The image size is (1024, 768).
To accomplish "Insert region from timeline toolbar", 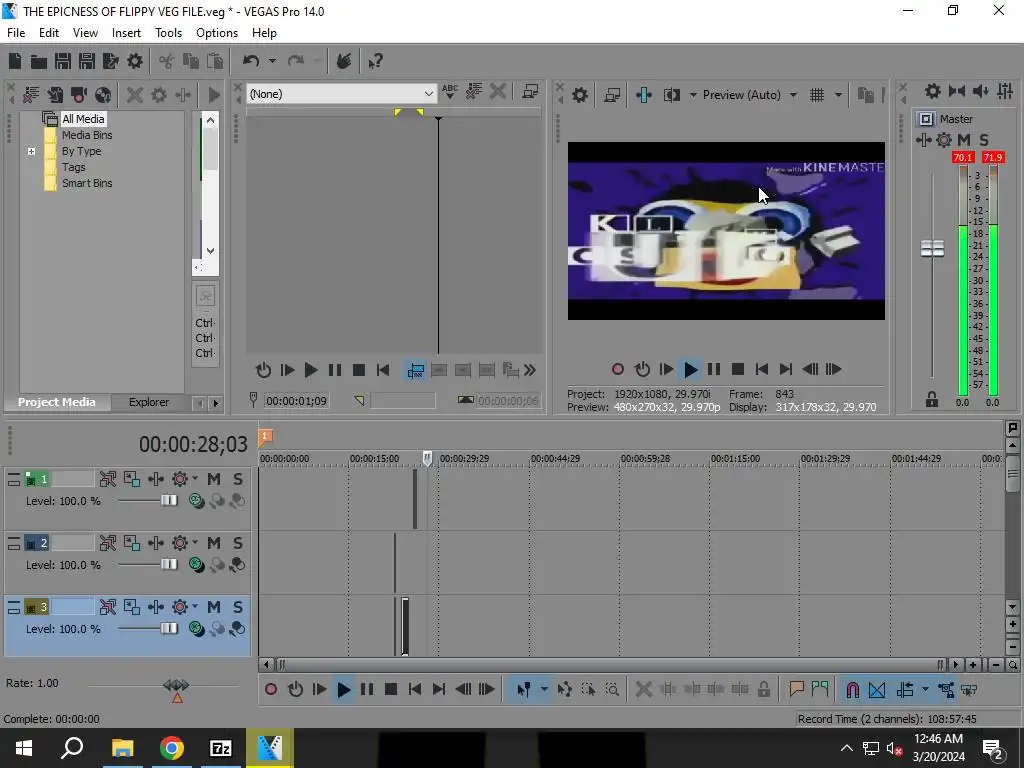I will (x=820, y=690).
